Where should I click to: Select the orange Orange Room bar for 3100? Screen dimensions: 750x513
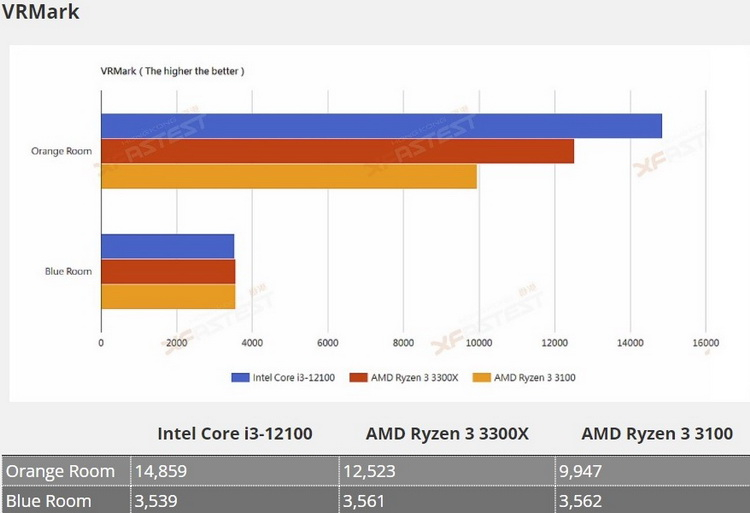click(288, 176)
